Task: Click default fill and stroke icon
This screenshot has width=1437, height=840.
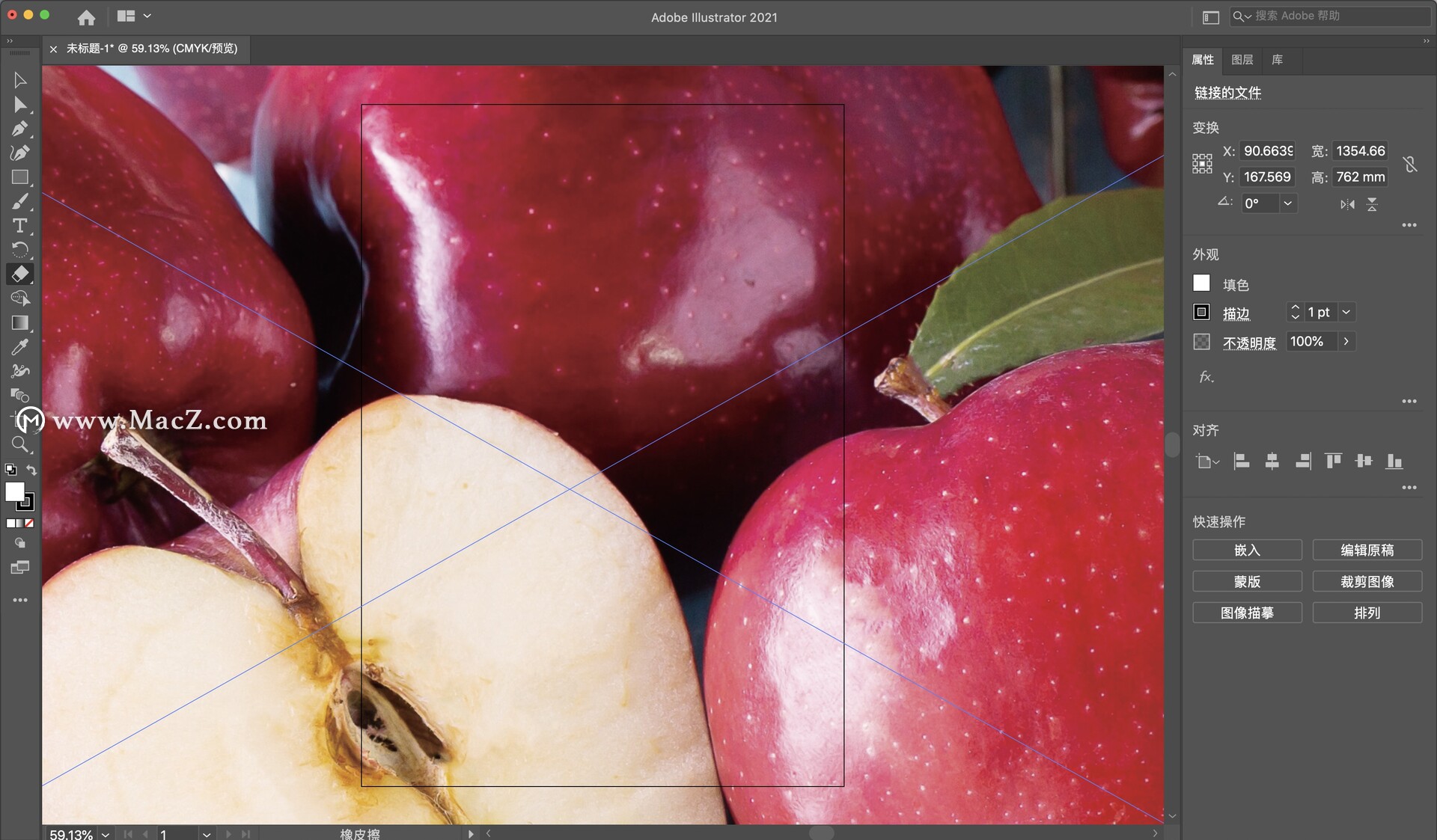Action: tap(10, 470)
